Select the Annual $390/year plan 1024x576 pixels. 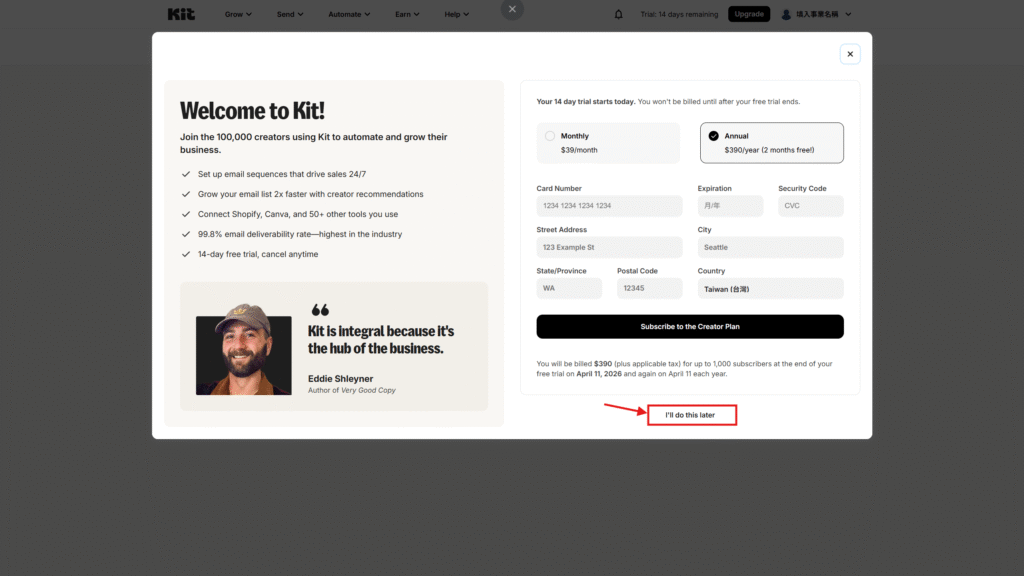tap(771, 142)
